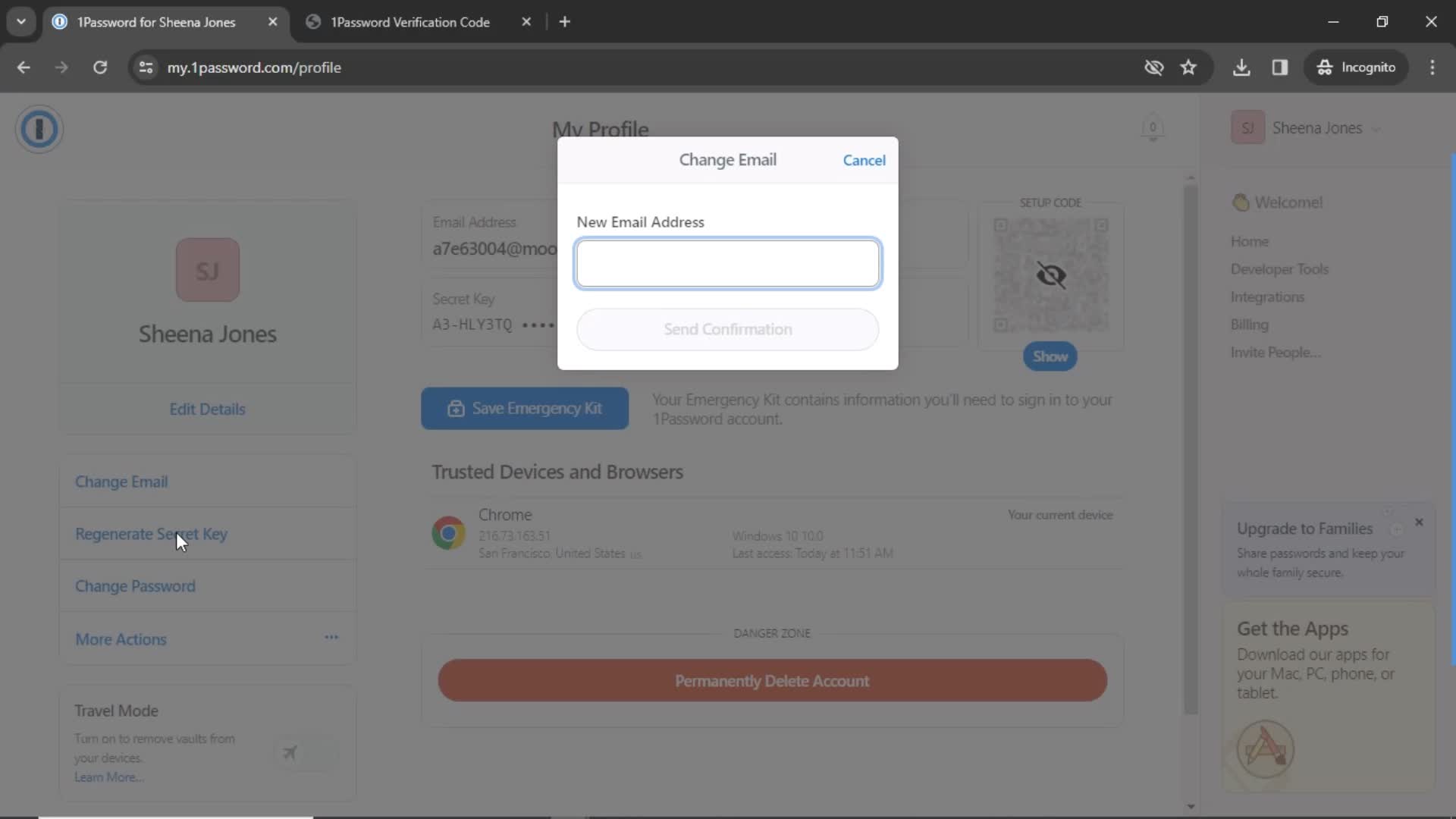Click the Send Confirmation button

tap(728, 328)
